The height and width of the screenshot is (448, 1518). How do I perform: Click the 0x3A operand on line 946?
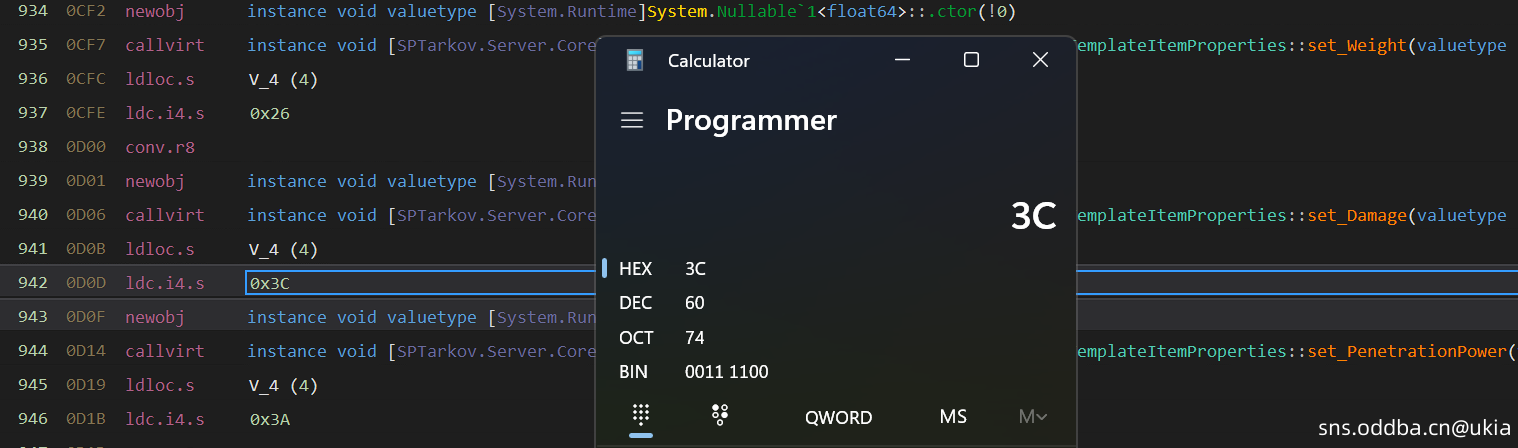point(270,419)
